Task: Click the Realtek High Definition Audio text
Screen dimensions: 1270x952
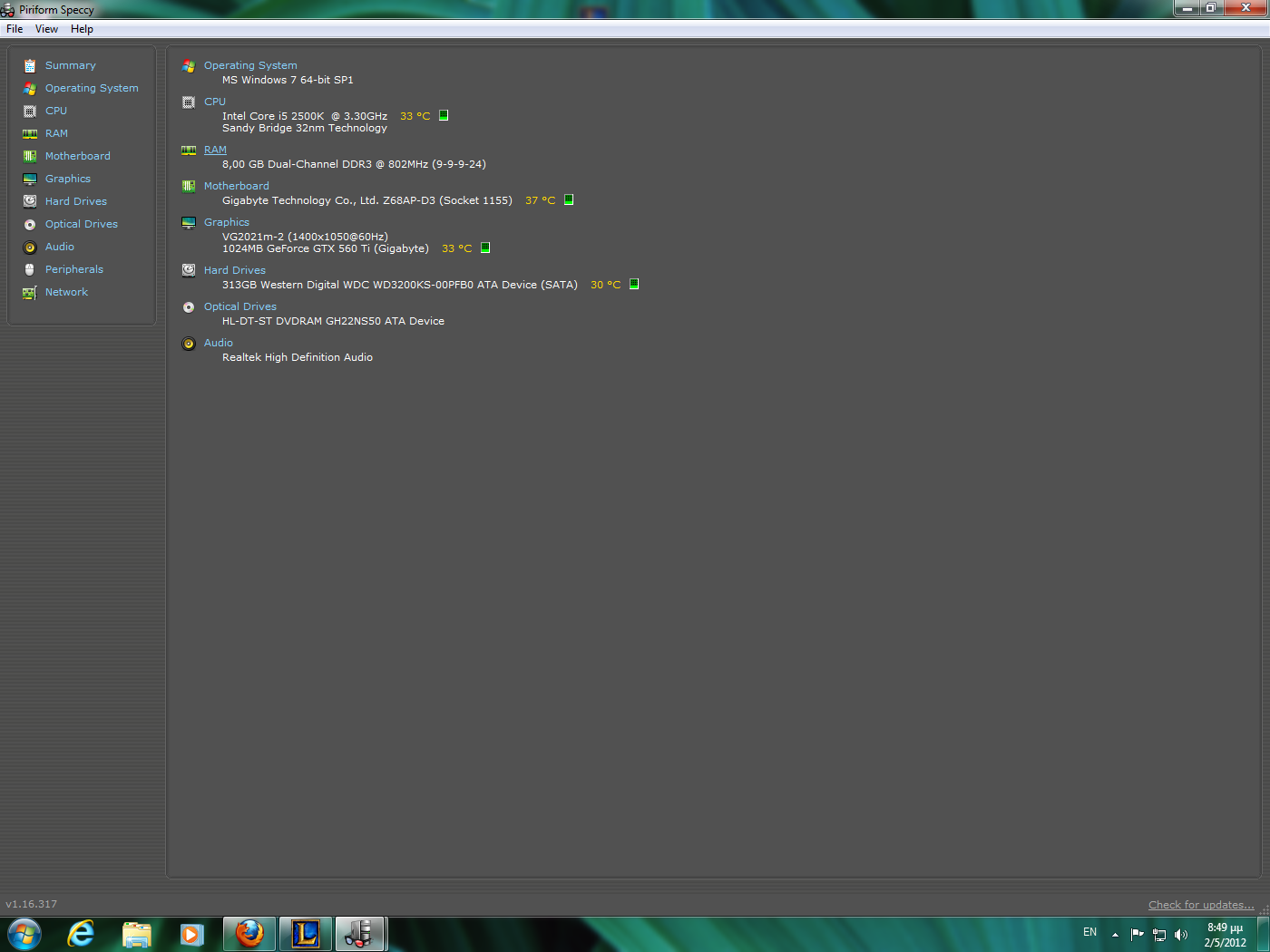Action: [298, 357]
